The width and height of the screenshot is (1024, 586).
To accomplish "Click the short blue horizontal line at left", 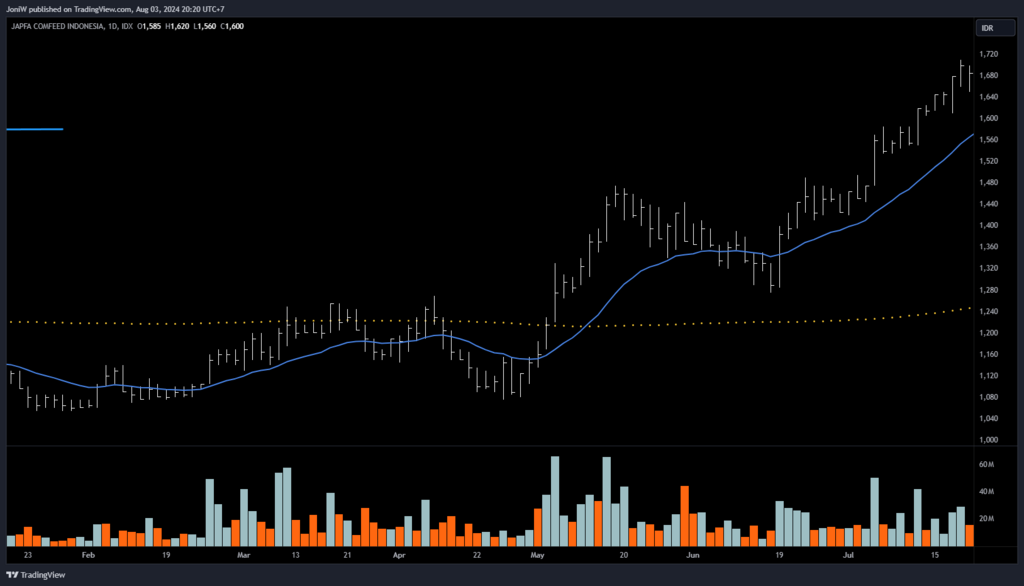I will tap(34, 129).
